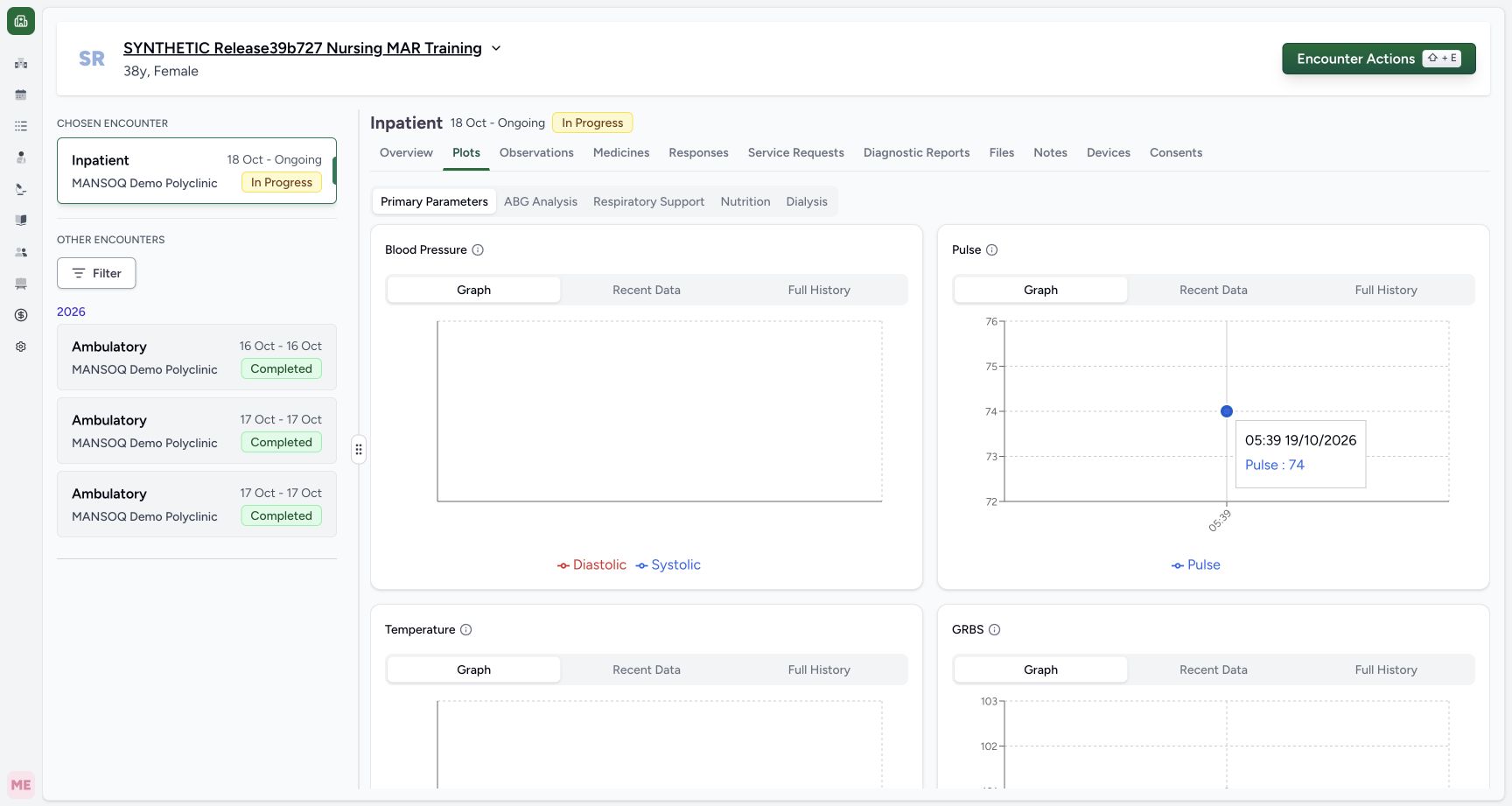This screenshot has height=806, width=1512.
Task: Open the Encounter Actions menu
Action: point(1379,59)
